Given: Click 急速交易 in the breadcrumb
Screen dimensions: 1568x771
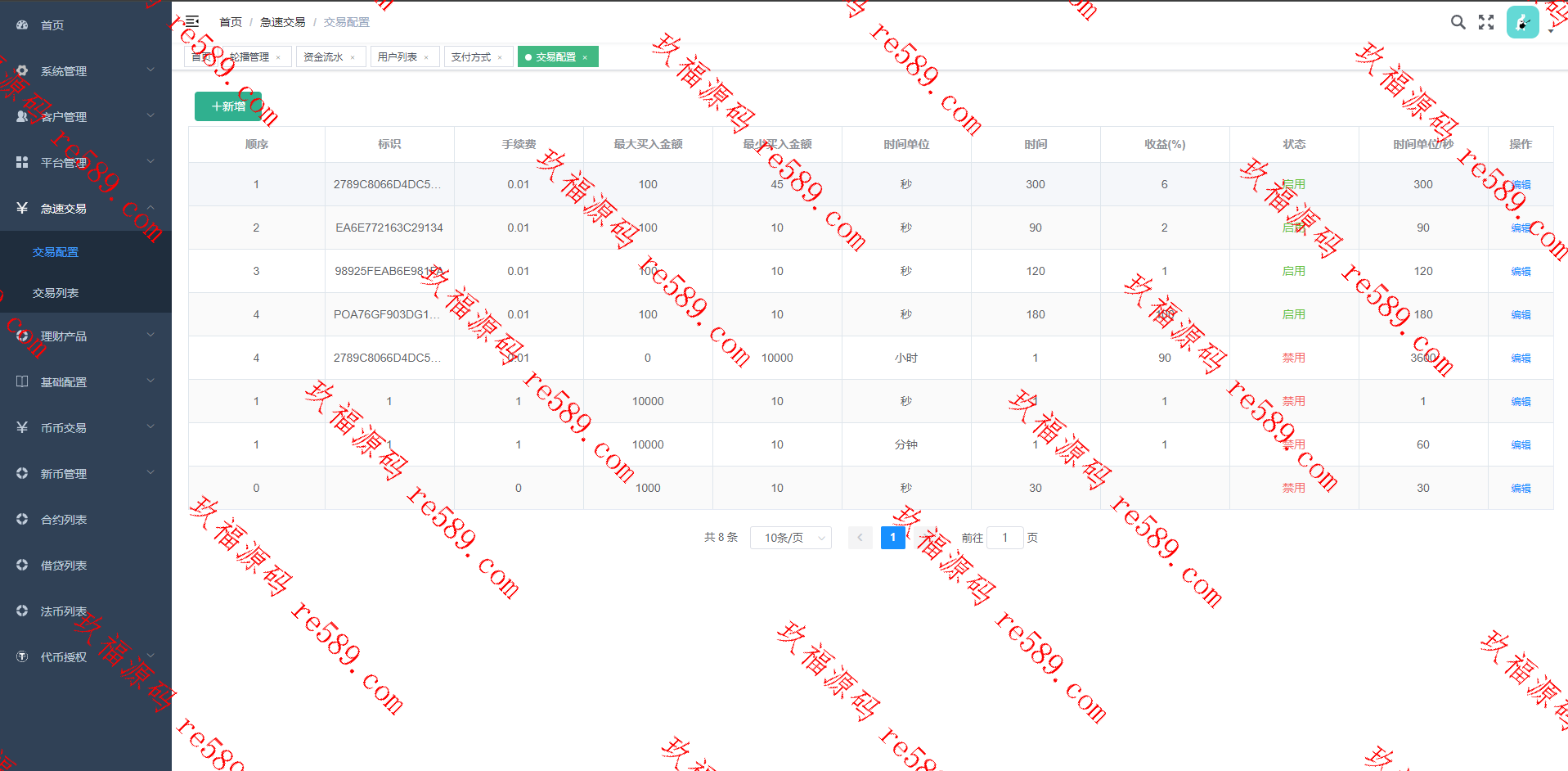Looking at the screenshot, I should point(283,22).
